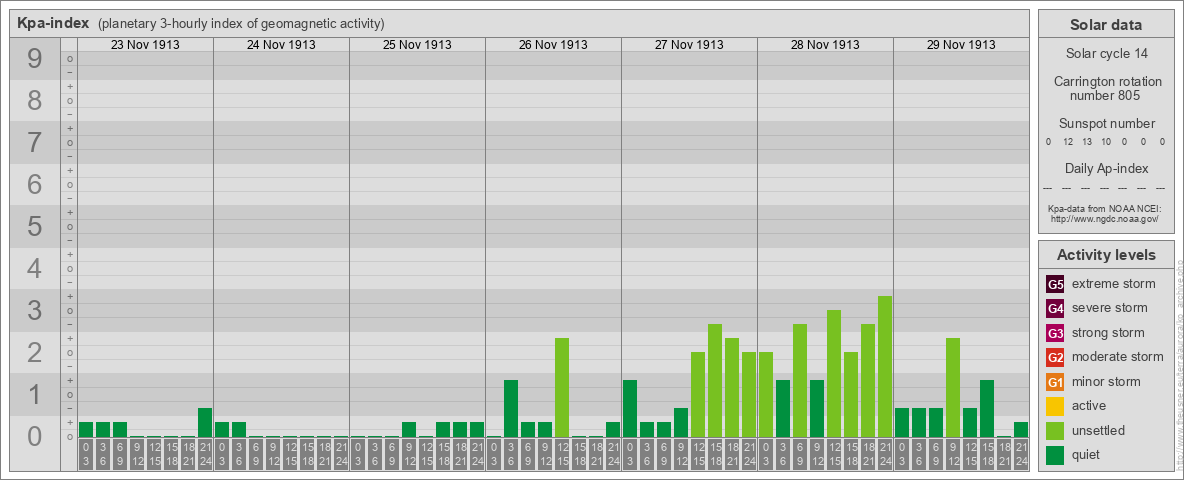
Task: Open the ngdc.noaa.gov data source link
Action: point(1106,218)
